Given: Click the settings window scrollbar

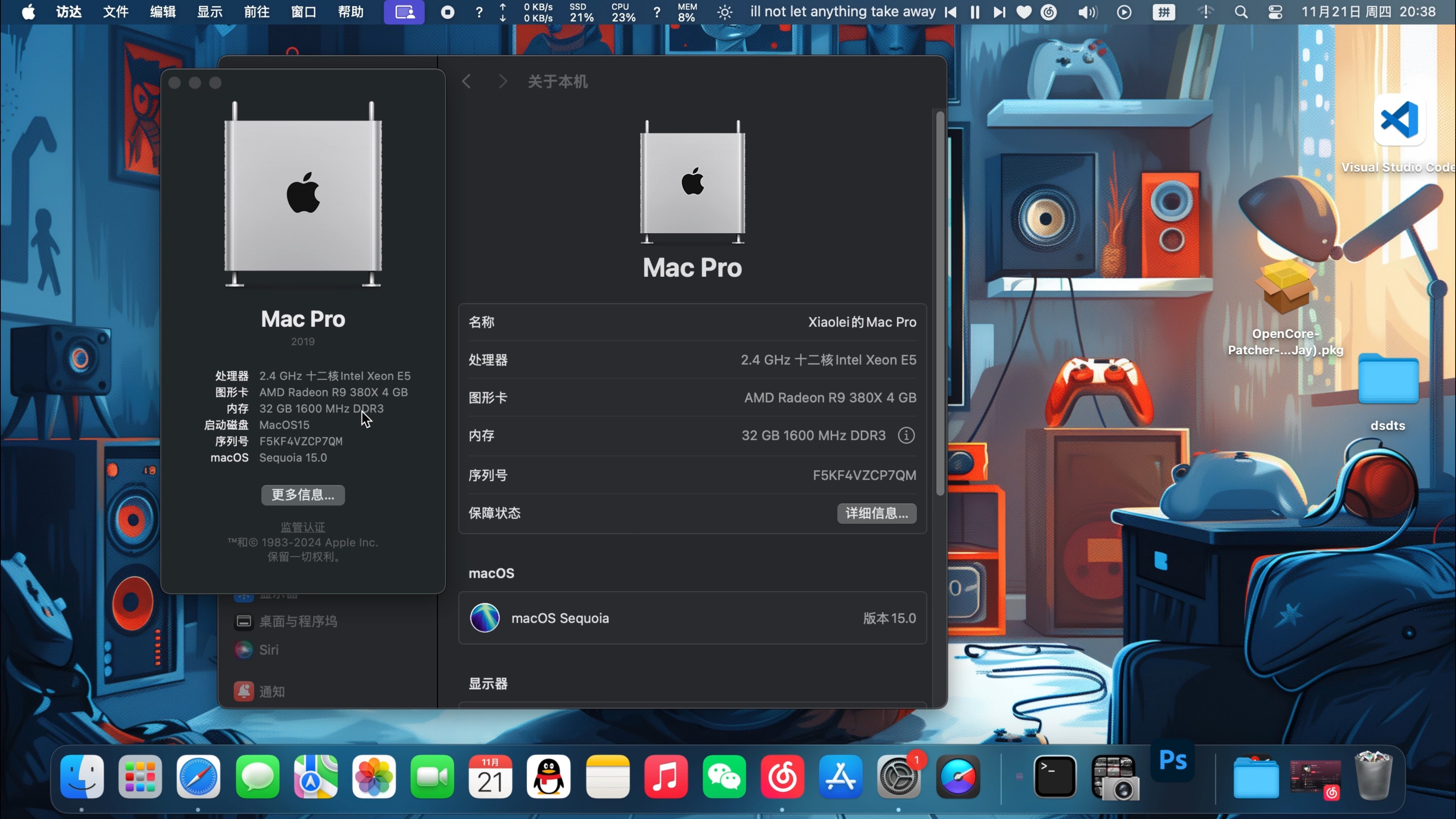Looking at the screenshot, I should tap(940, 303).
